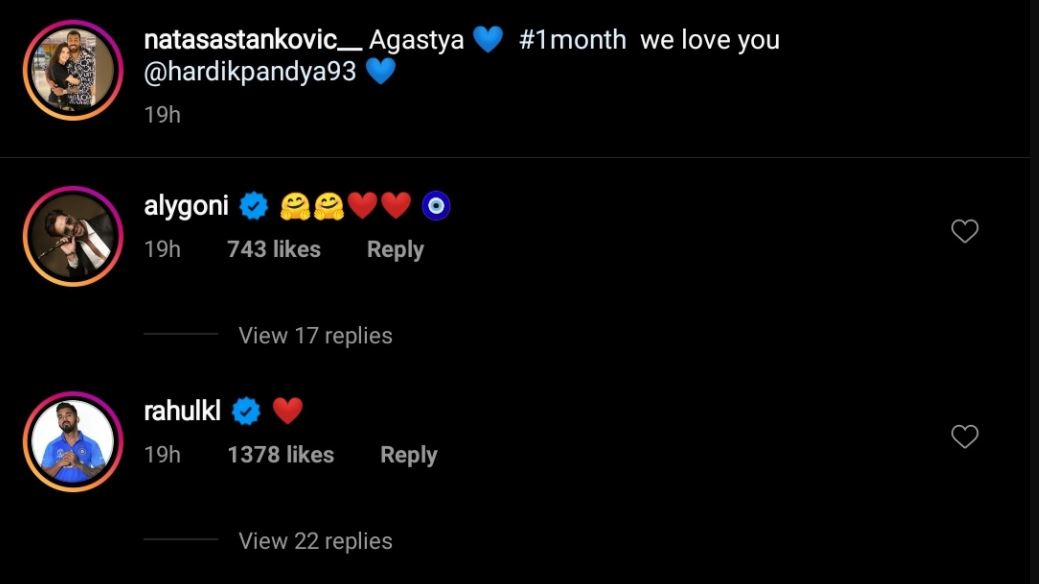View who liked: 1378 likes
The height and width of the screenshot is (584, 1039).
(280, 455)
